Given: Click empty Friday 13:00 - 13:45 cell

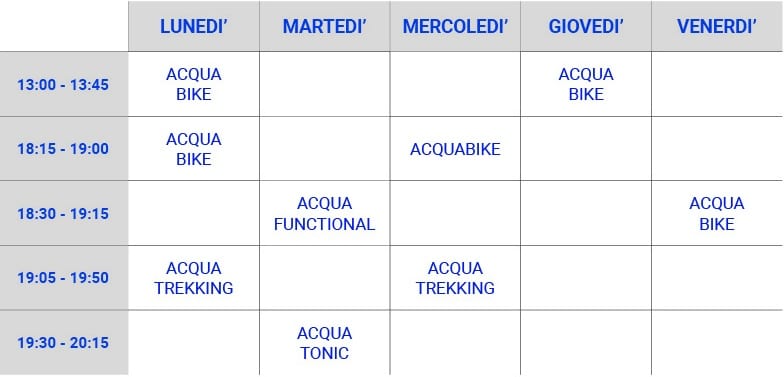Looking at the screenshot, I should tap(717, 84).
